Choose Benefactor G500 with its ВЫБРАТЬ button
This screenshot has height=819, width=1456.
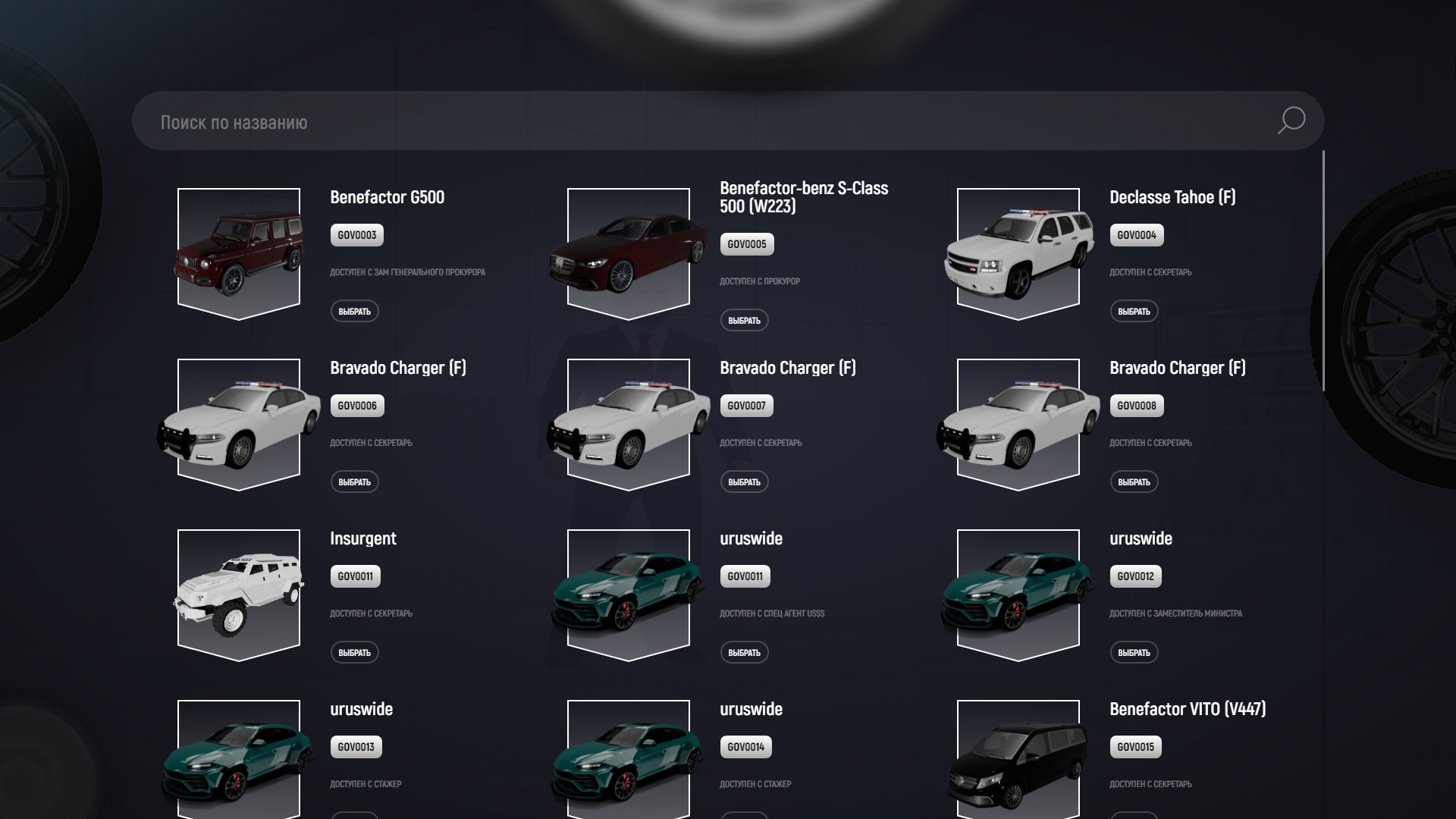point(354,312)
